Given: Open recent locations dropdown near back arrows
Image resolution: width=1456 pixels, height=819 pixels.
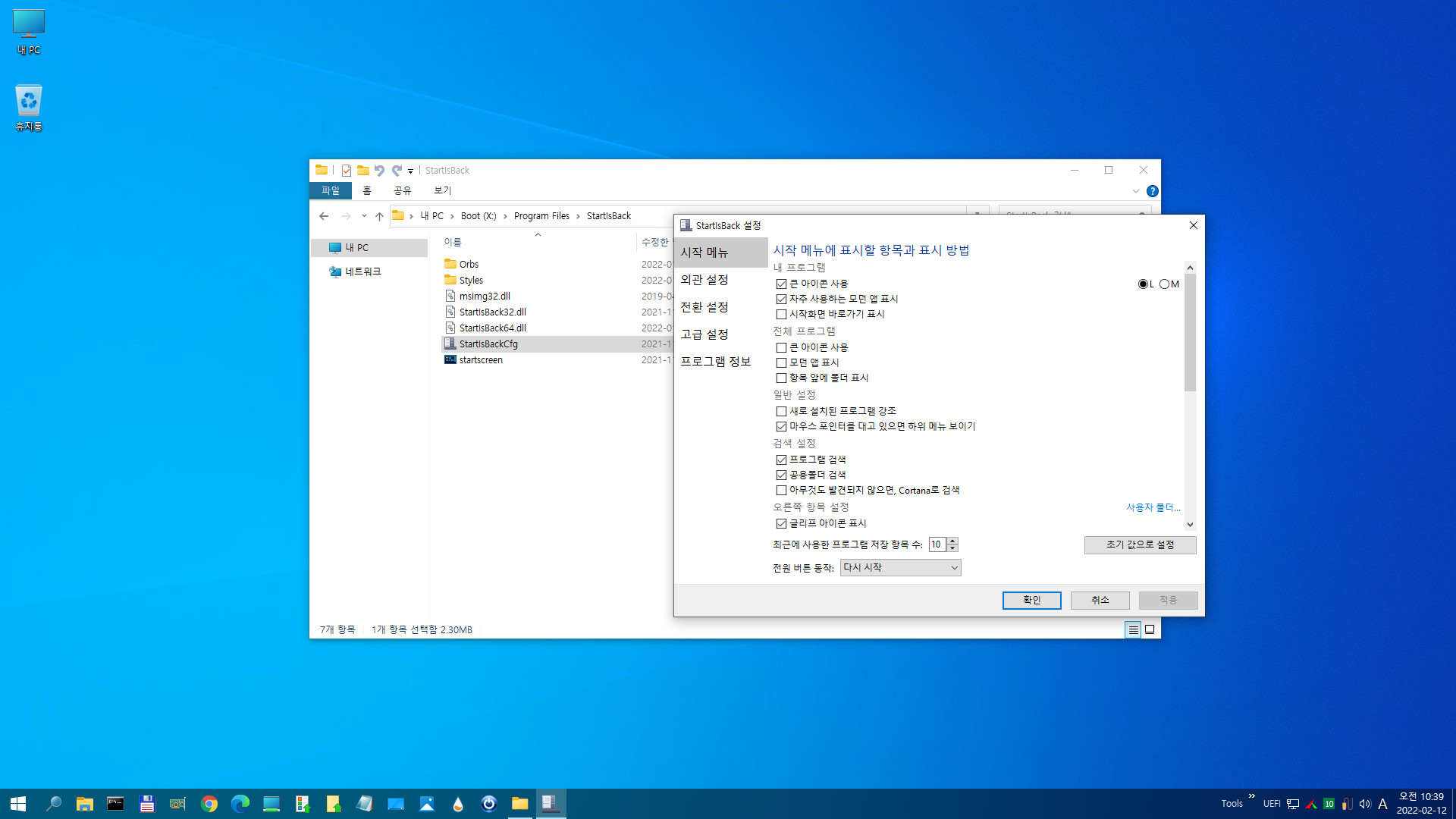Looking at the screenshot, I should point(364,216).
